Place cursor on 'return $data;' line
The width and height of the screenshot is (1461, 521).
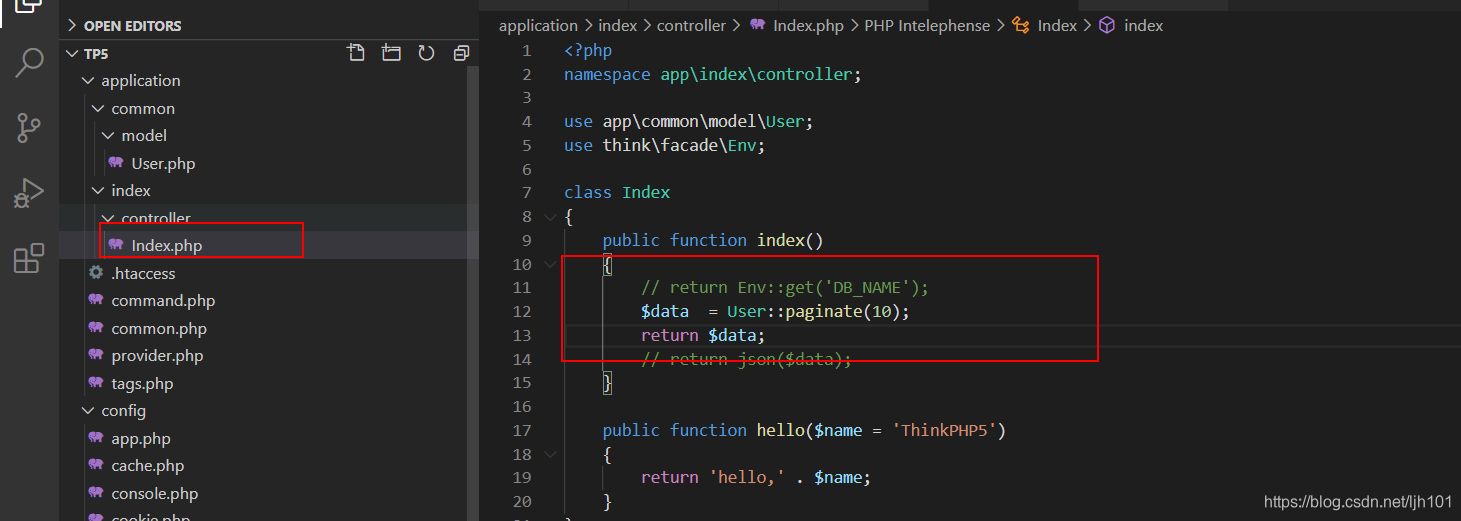point(703,336)
